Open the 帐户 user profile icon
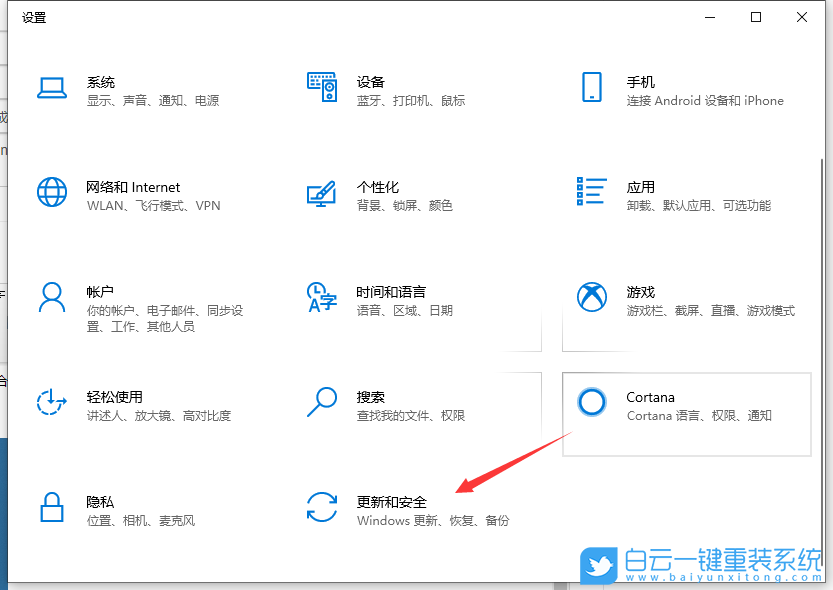The height and width of the screenshot is (590, 833). tap(52, 297)
